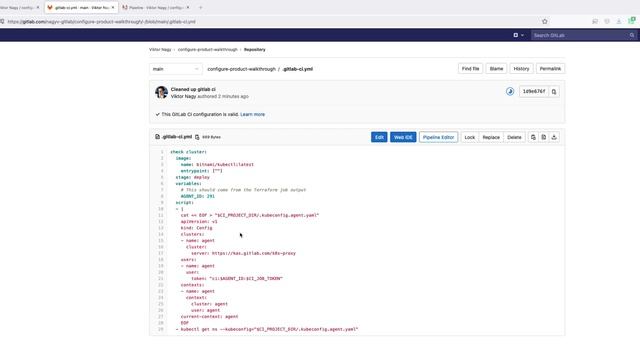Follow the Learn more link
The image size is (640, 360).
pos(253,114)
